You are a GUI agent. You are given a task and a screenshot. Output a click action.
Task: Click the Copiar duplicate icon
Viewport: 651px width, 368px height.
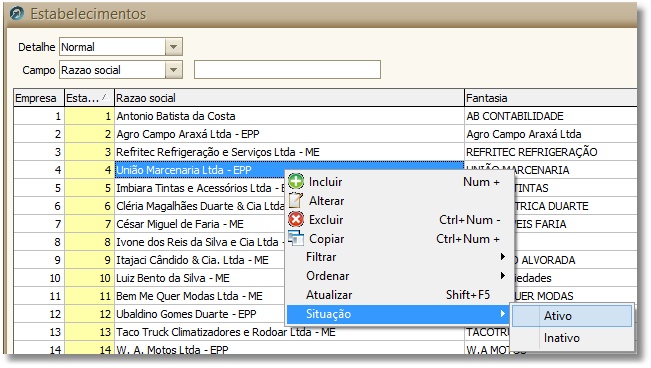click(x=296, y=238)
